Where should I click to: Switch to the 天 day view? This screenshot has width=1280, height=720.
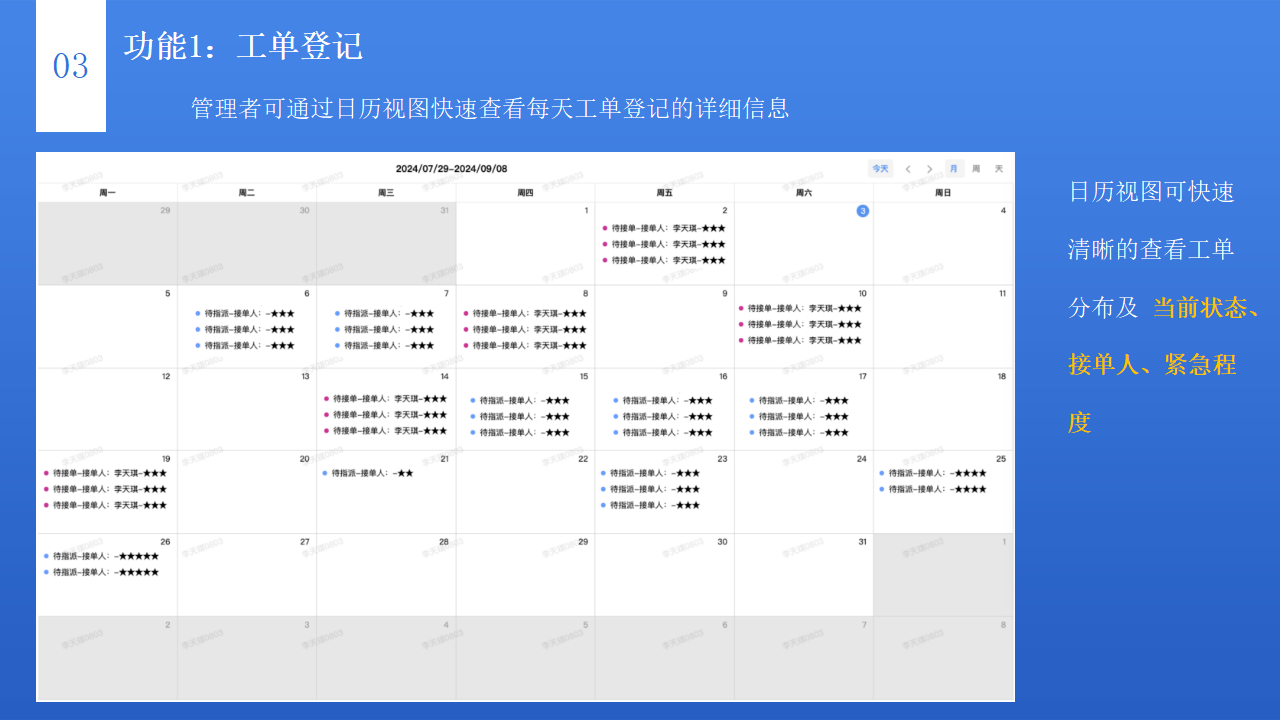[x=997, y=168]
